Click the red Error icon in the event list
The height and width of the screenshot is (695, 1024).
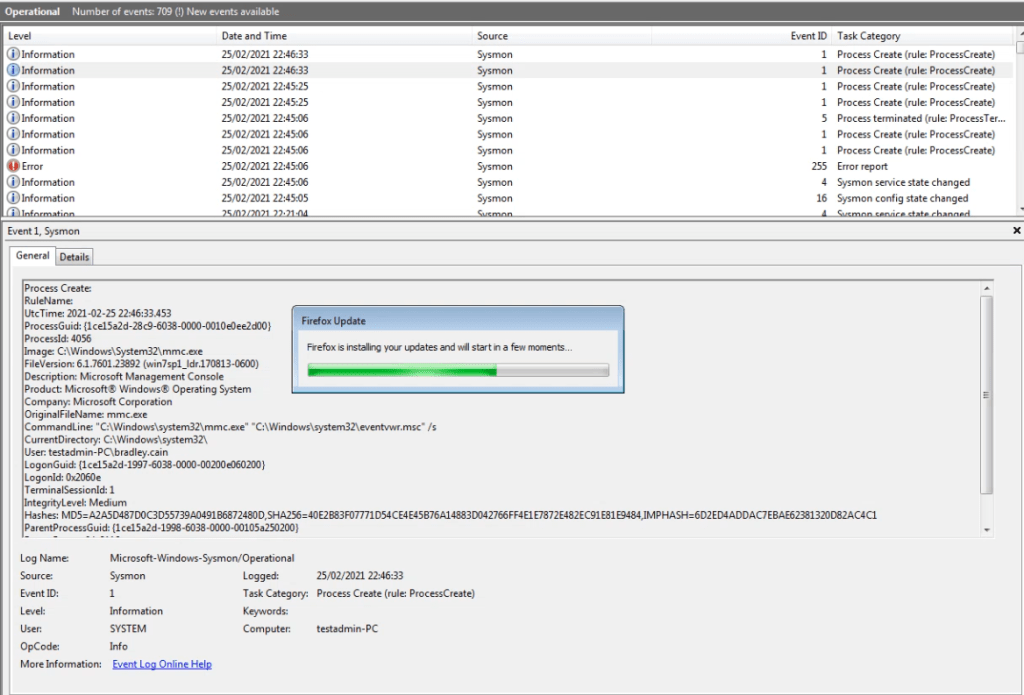[13, 166]
